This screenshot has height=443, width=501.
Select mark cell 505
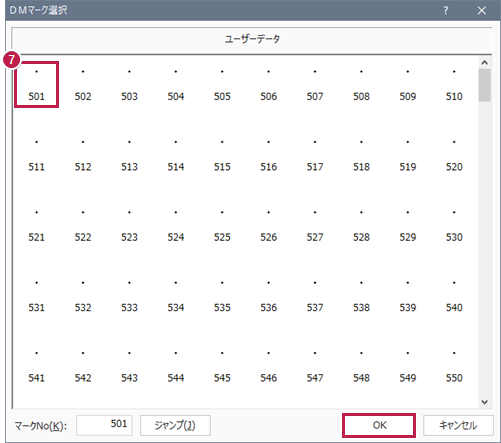[222, 84]
